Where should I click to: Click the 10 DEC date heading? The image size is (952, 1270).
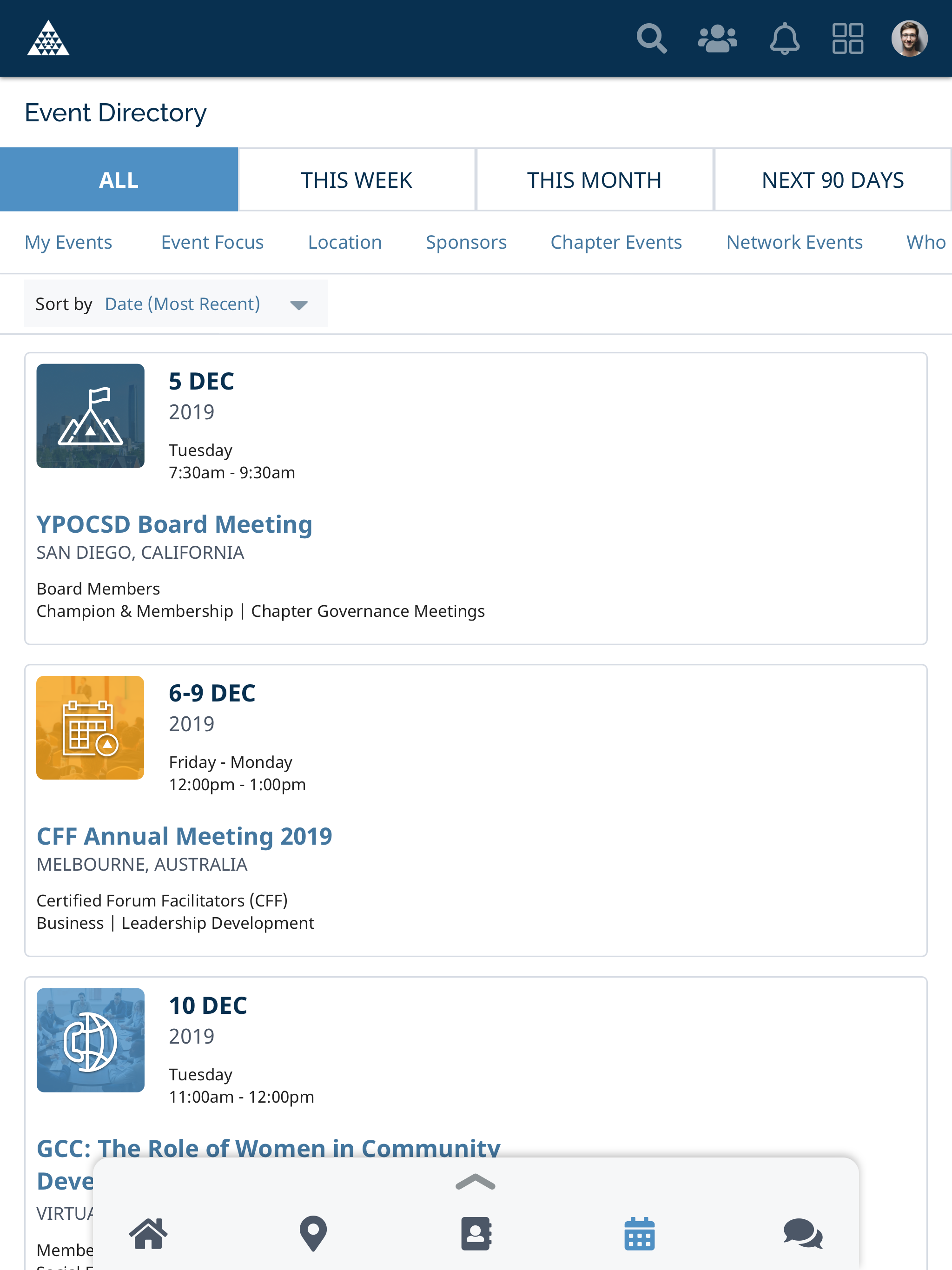click(208, 1005)
